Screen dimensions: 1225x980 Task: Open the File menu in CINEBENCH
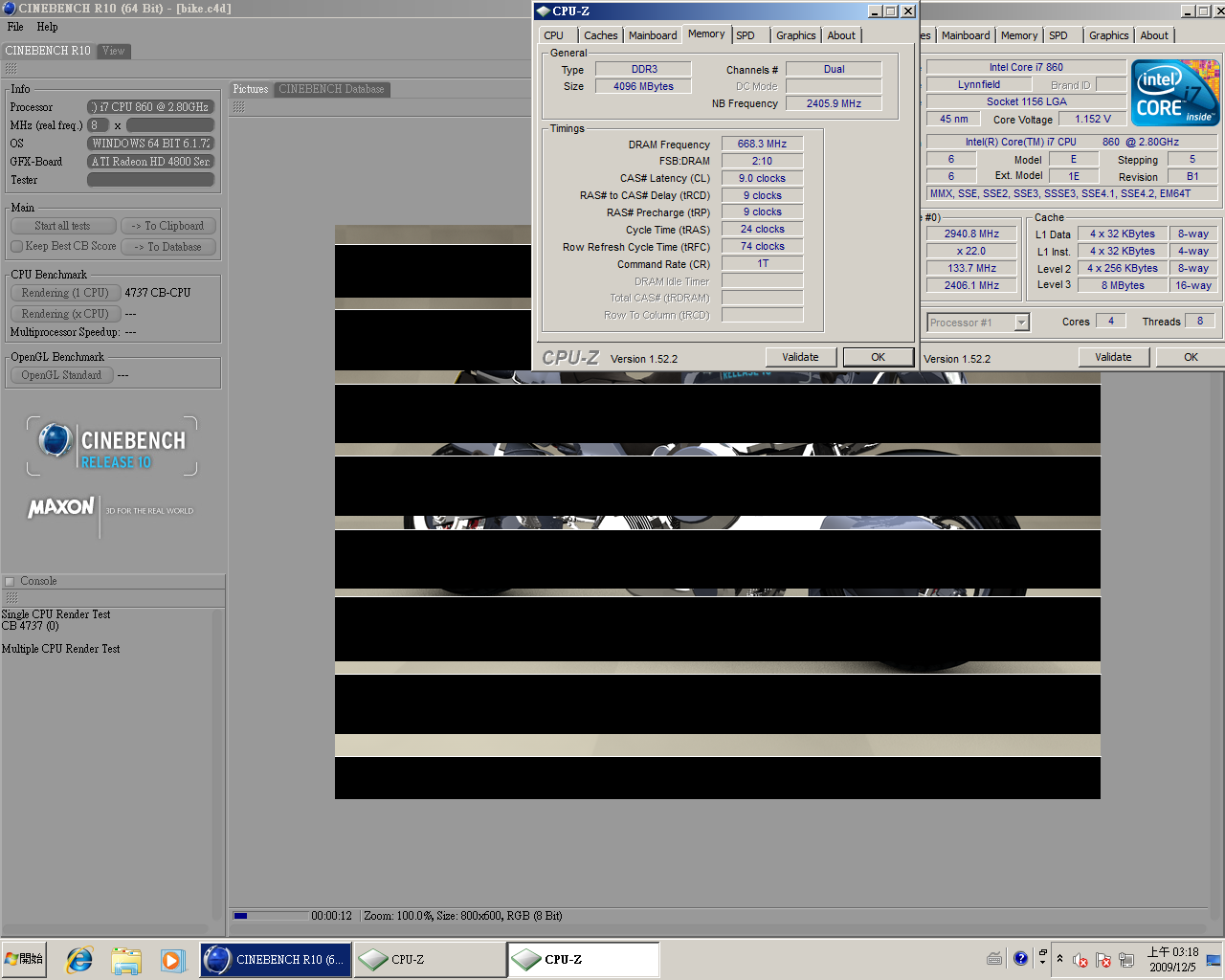coord(15,27)
